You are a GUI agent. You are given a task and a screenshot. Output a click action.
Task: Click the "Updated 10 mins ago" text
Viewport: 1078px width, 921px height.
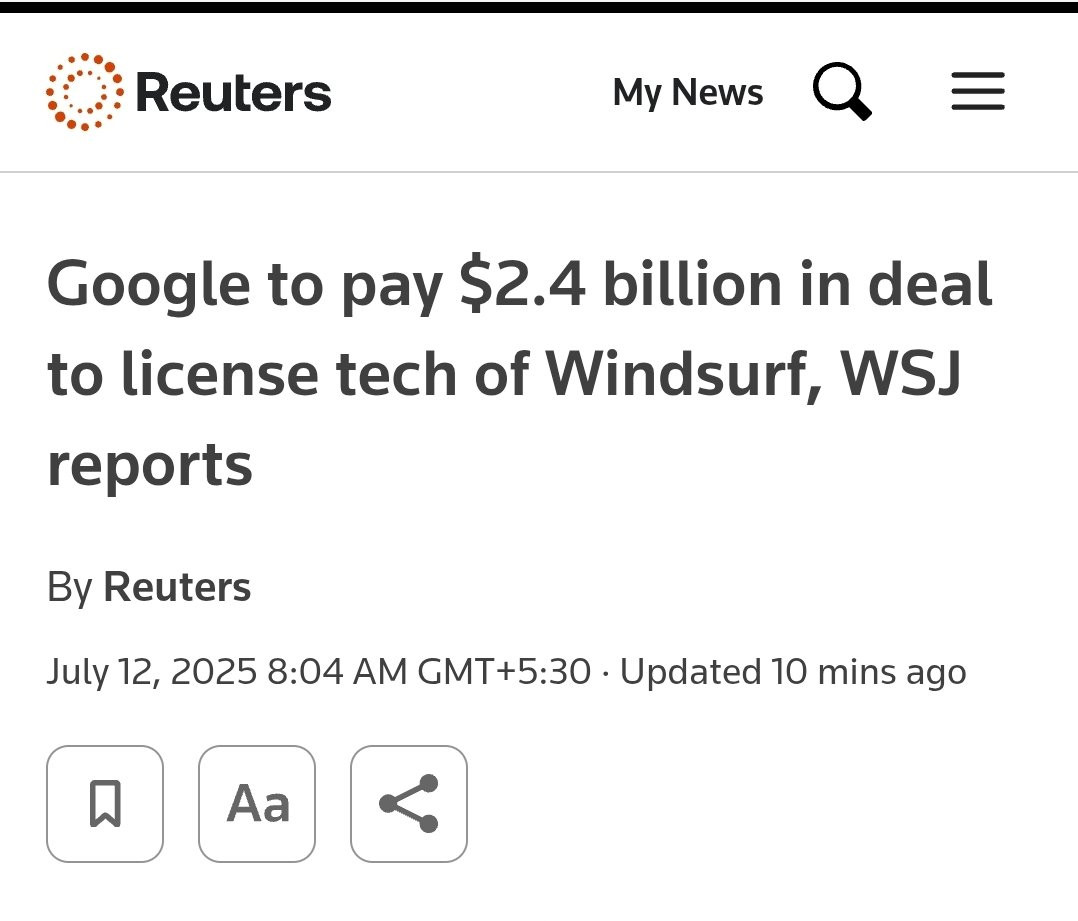[793, 671]
